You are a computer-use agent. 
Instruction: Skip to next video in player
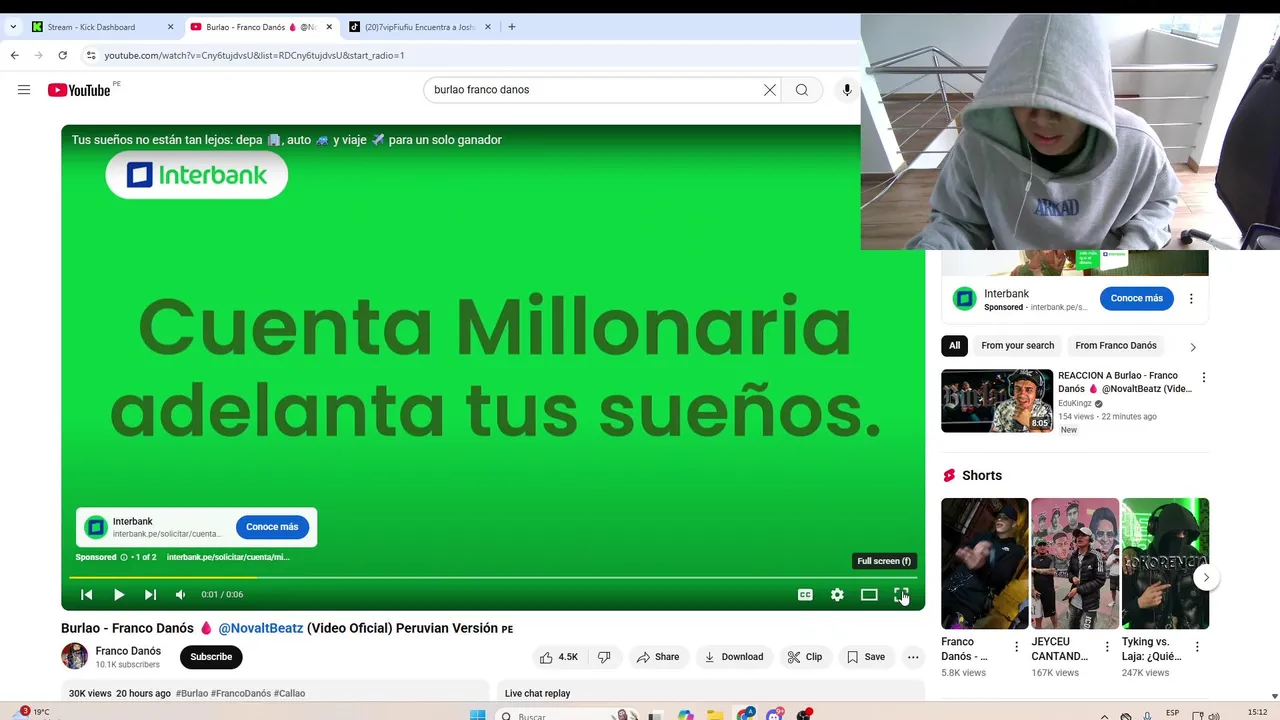point(150,594)
